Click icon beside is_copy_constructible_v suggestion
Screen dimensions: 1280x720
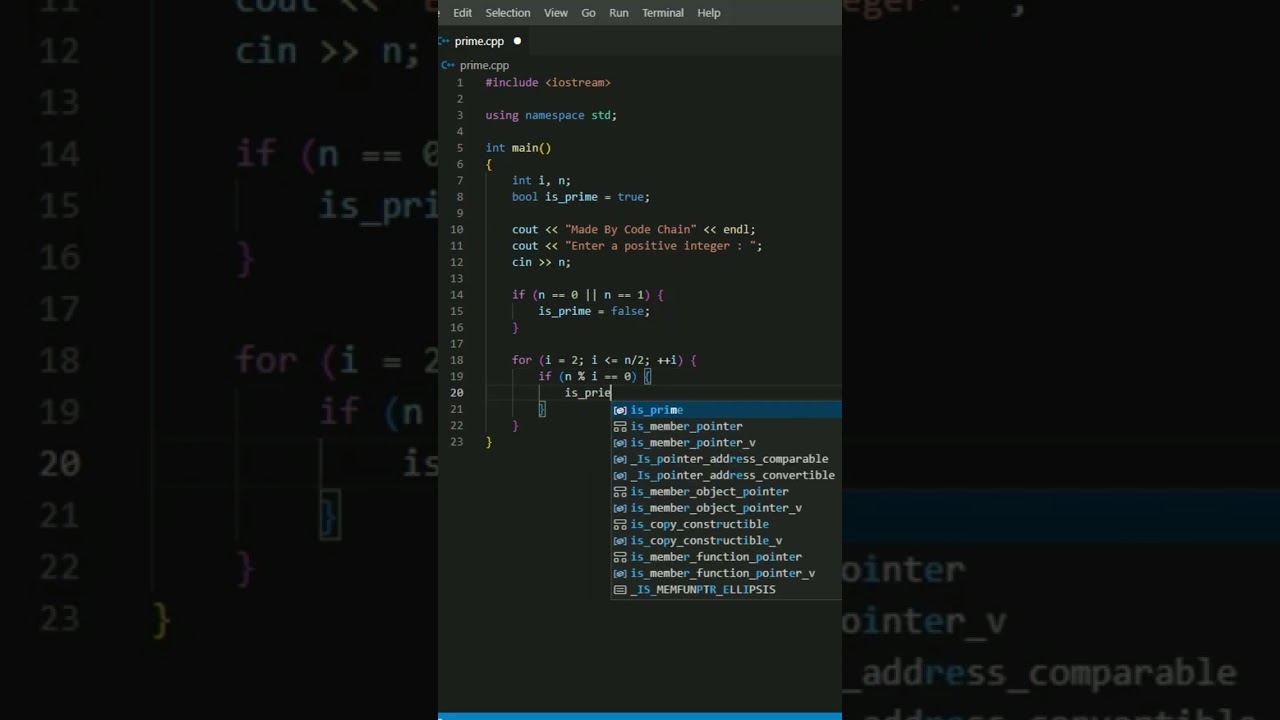click(x=620, y=540)
